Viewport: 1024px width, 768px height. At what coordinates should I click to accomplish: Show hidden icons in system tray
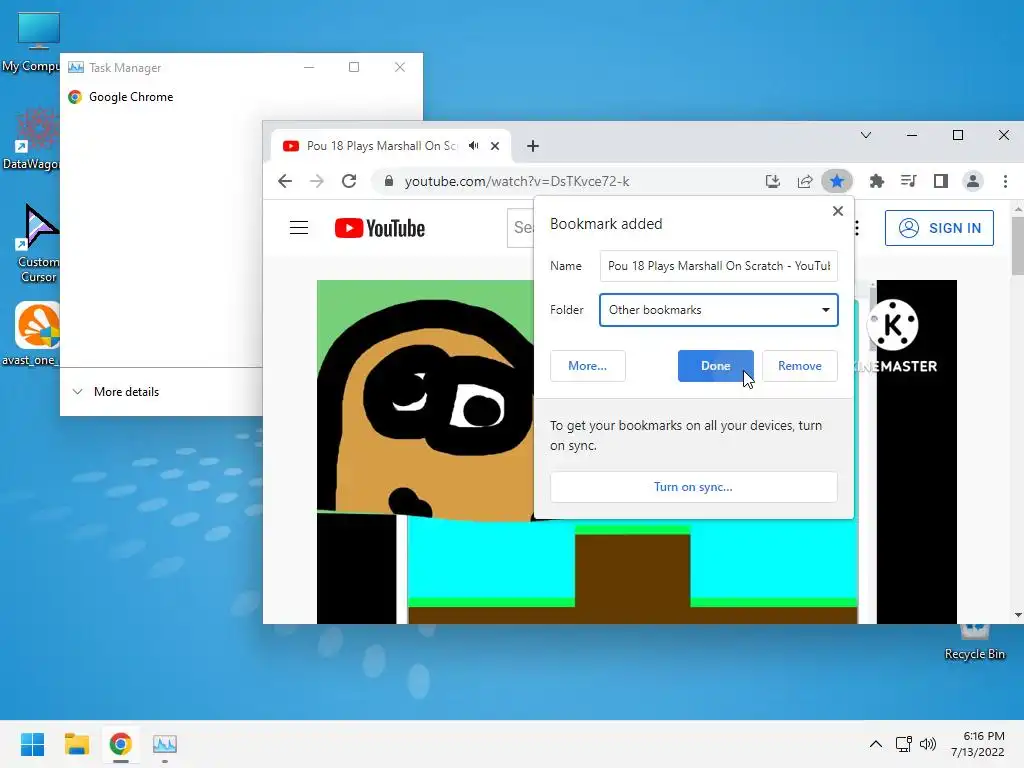876,744
